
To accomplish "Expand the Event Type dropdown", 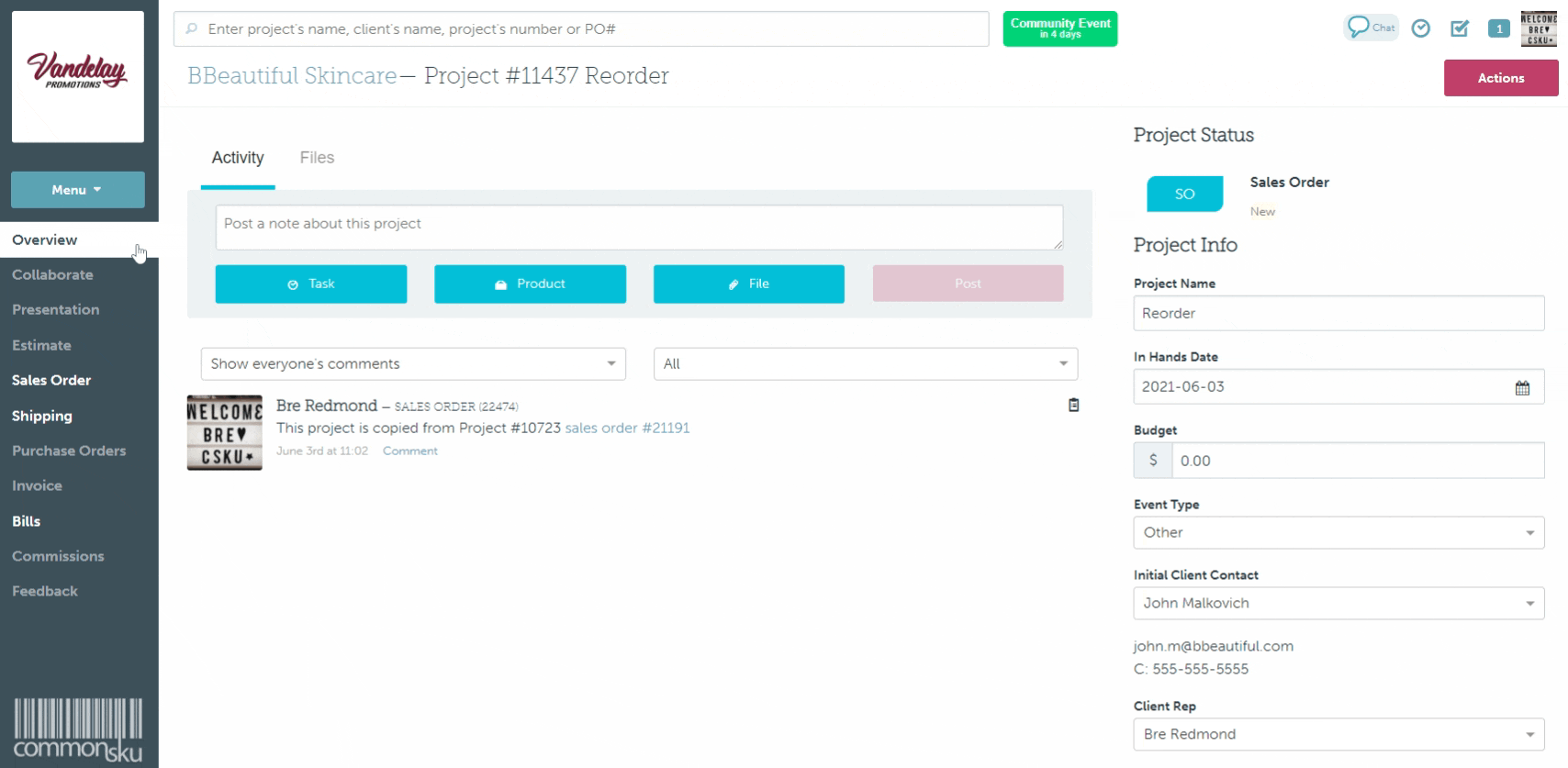I will click(1338, 533).
